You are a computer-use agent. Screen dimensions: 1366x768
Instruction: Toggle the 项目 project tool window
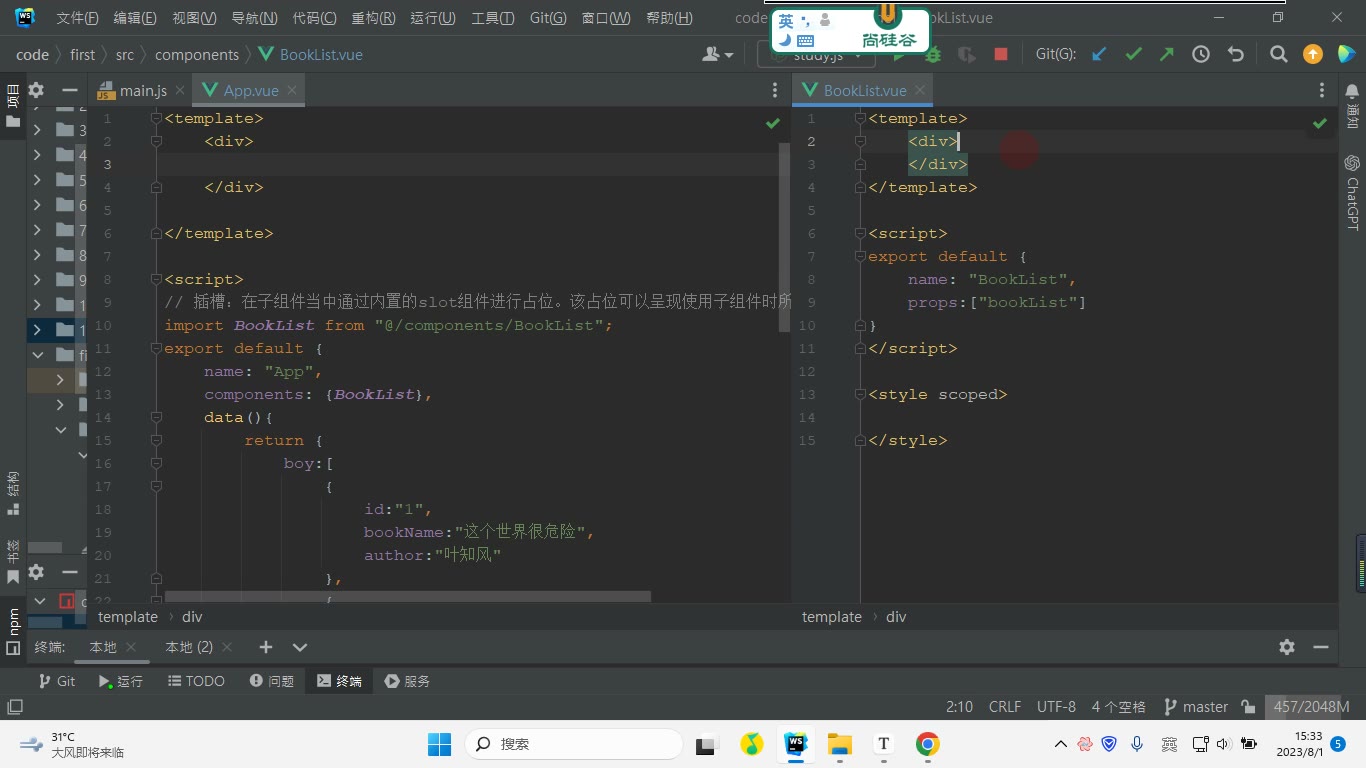pos(13,106)
